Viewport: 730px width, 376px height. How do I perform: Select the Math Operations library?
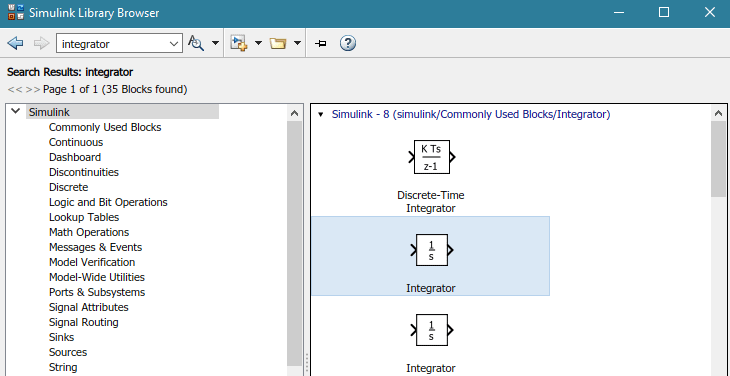point(89,232)
